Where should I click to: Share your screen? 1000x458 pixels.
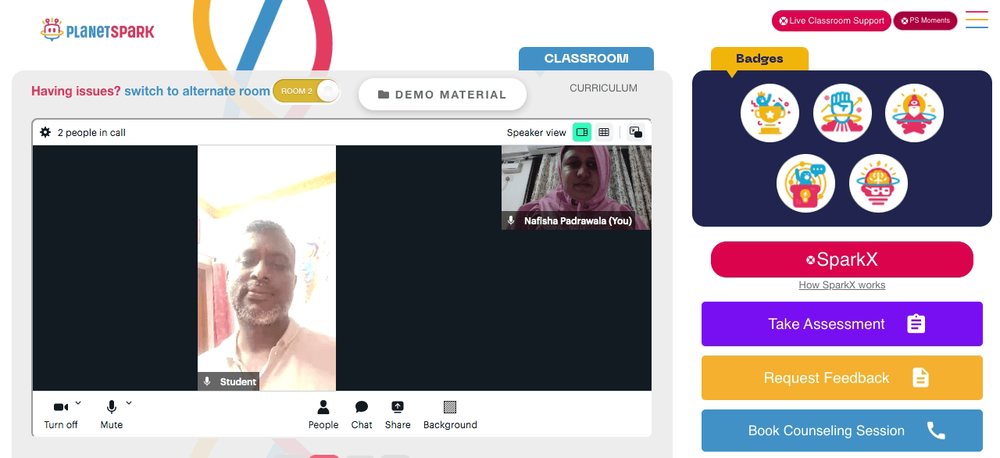tap(397, 415)
